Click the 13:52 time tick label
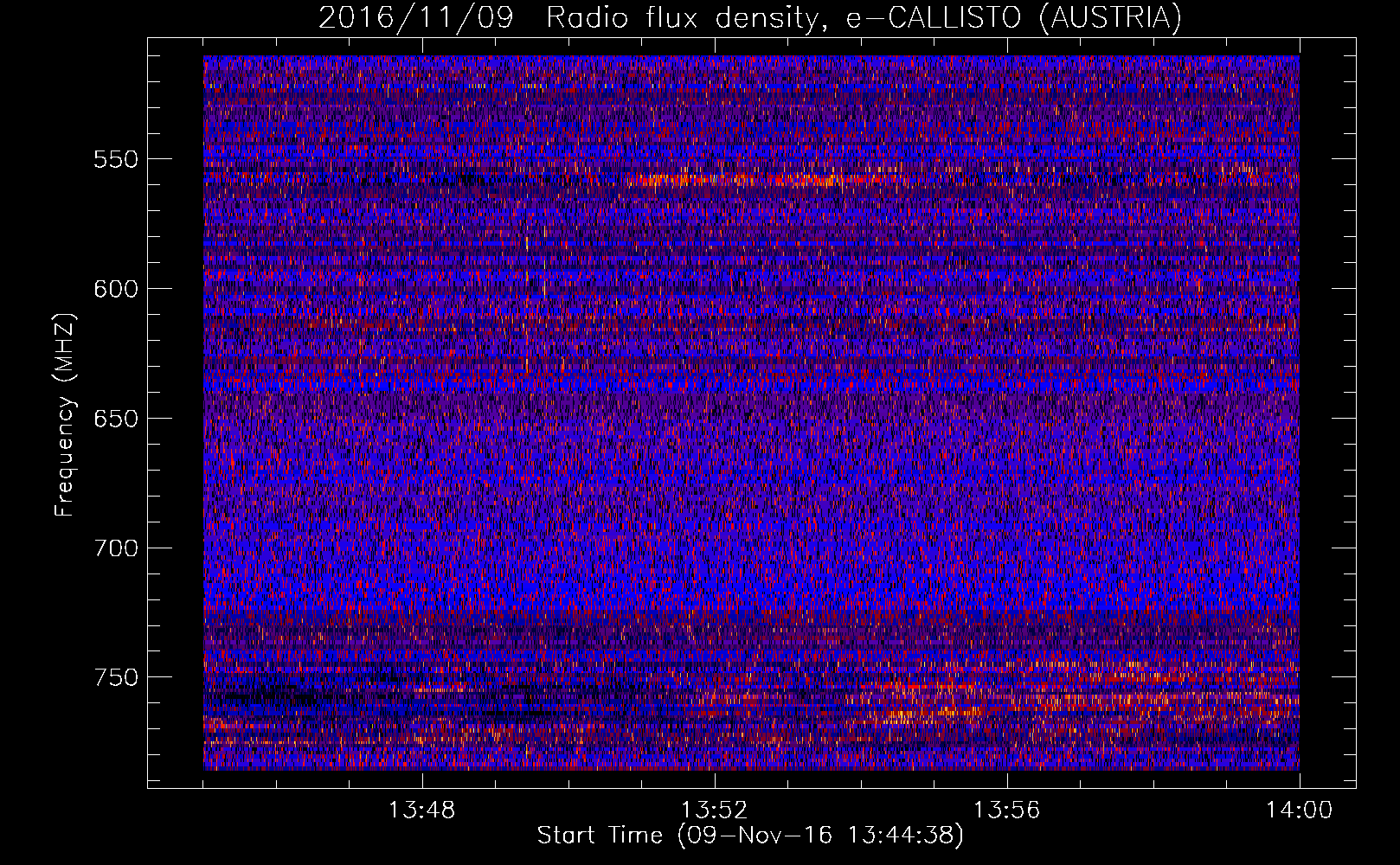Viewport: 1400px width, 865px height. [714, 811]
